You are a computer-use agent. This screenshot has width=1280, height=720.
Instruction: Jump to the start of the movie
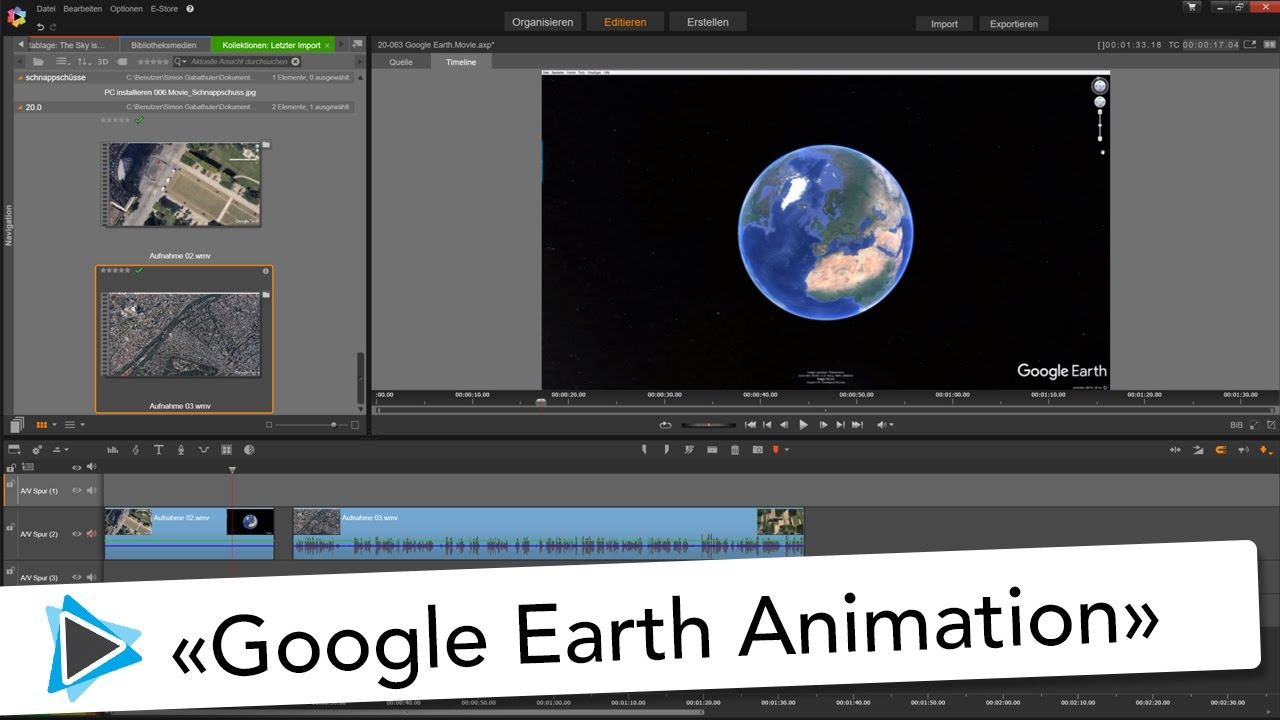point(750,425)
